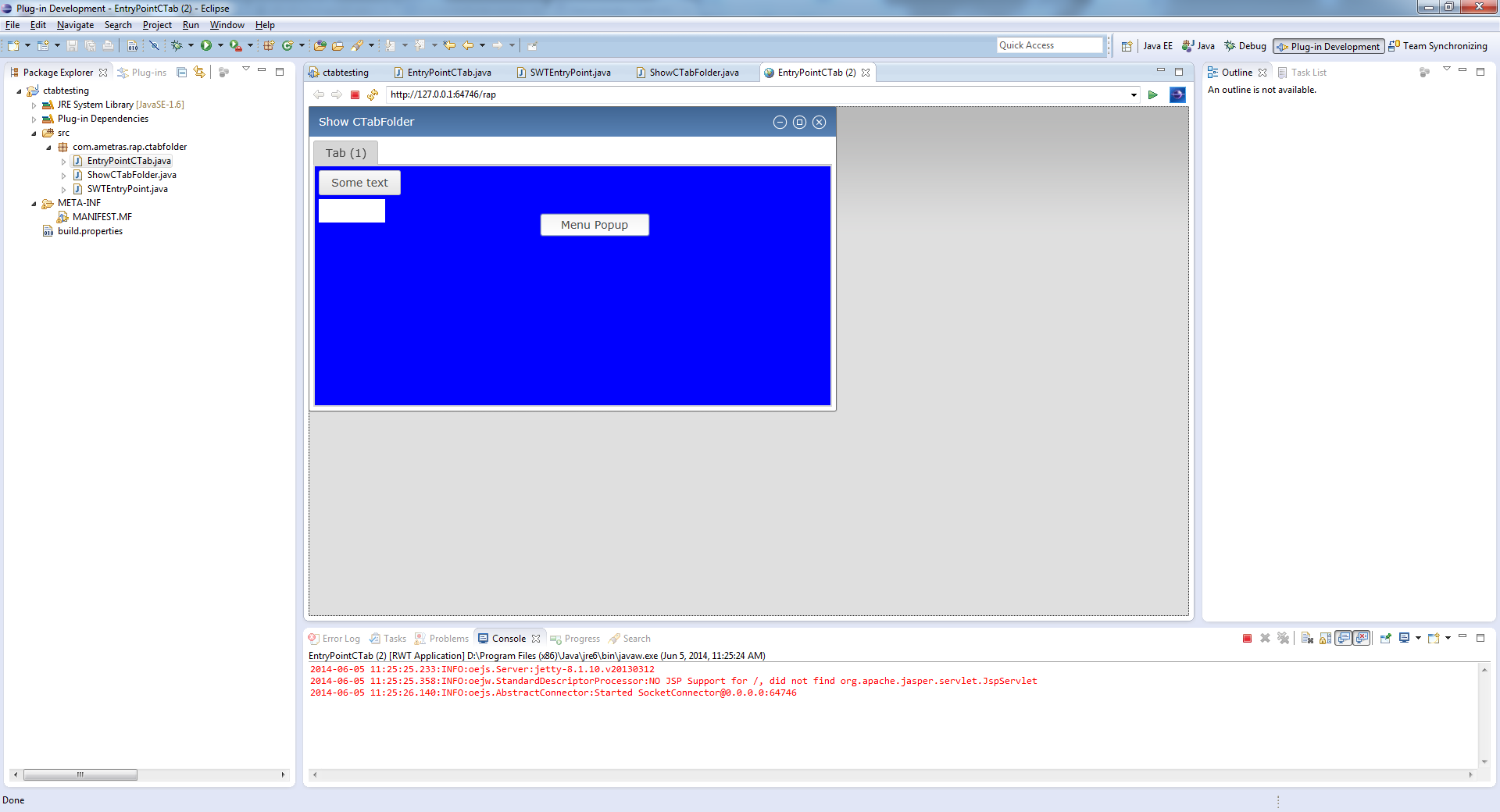Open the Navigate menu
The width and height of the screenshot is (1500, 812).
tap(75, 25)
